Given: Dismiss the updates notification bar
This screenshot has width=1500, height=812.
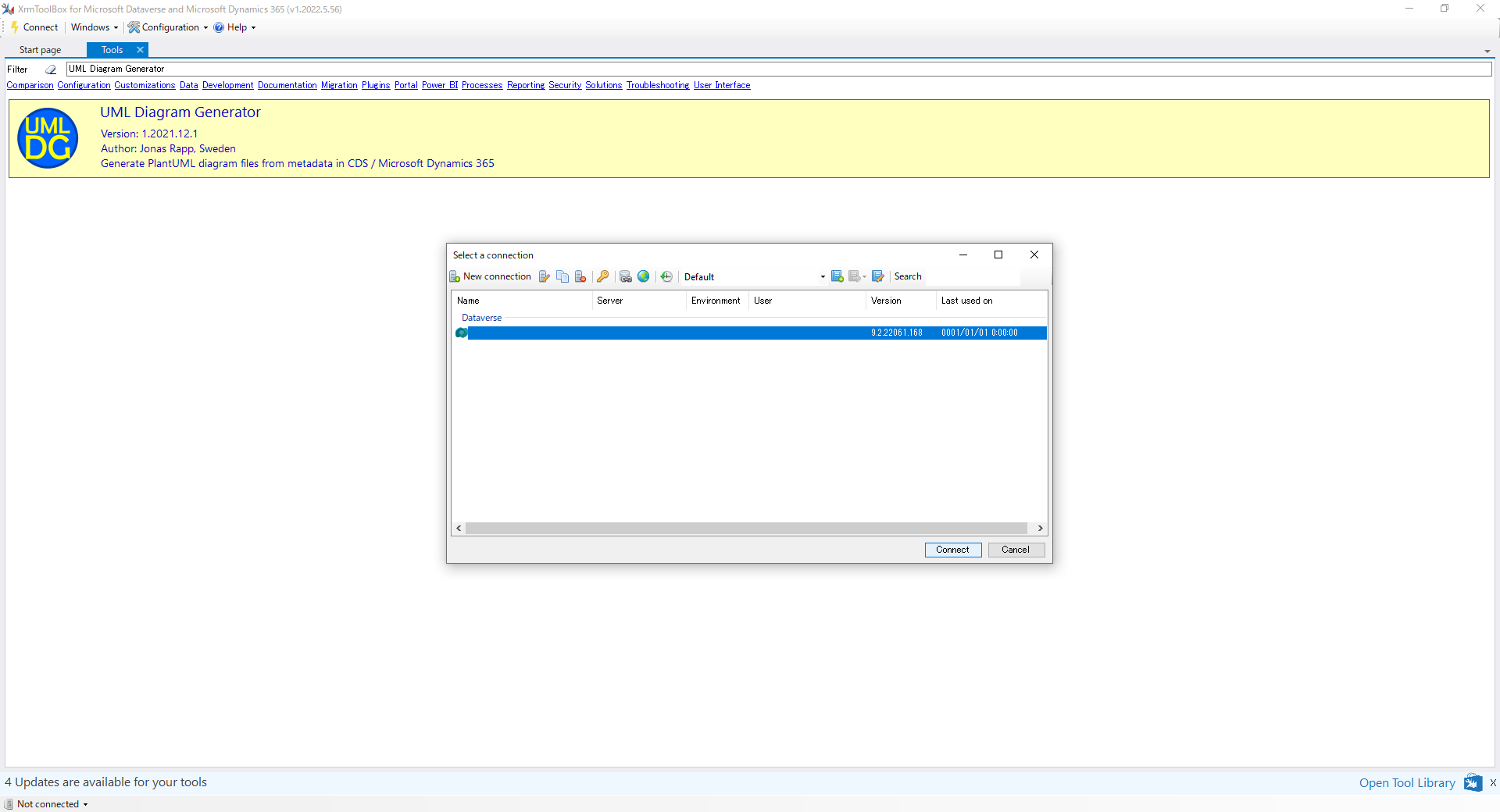Looking at the screenshot, I should coord(1492,783).
